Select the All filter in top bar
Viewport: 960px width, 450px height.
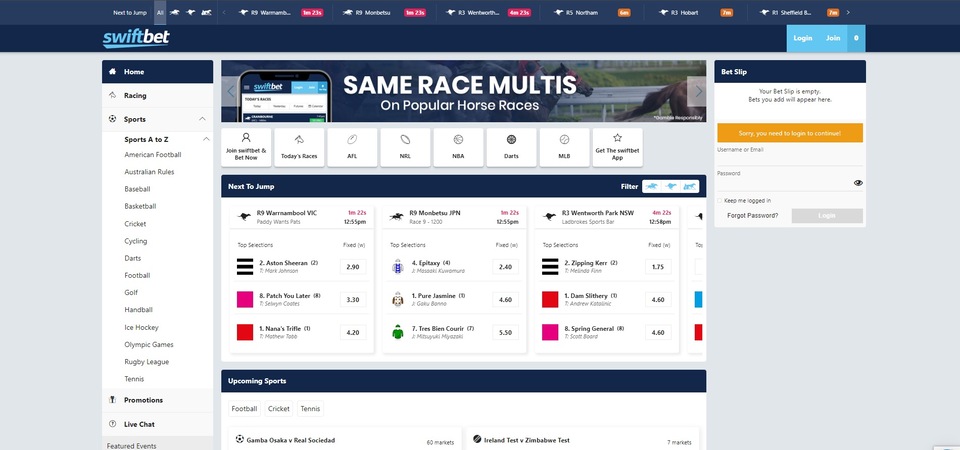[160, 12]
